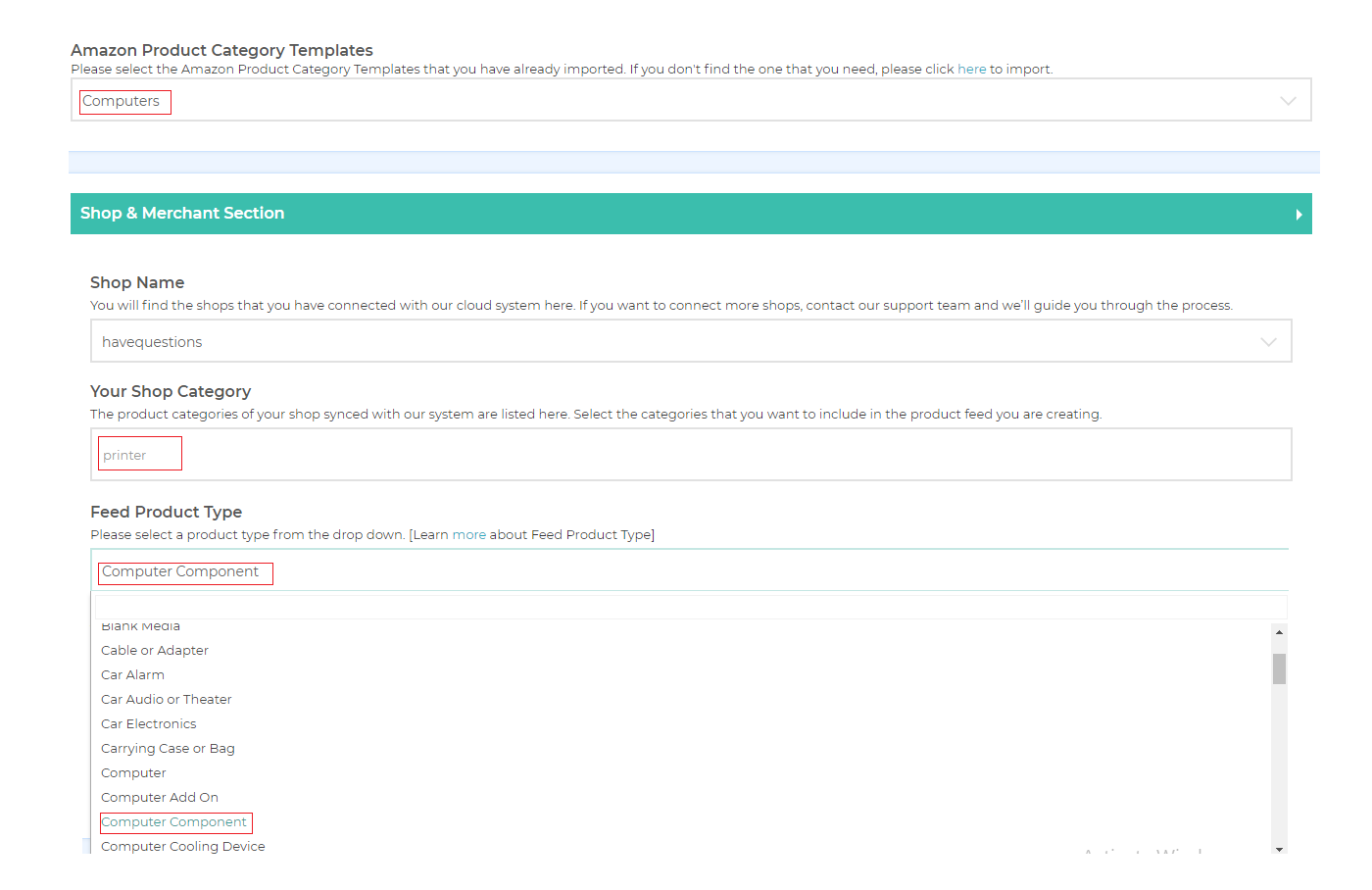Open the Feed Product Type dropdown
Image resolution: width=1372 pixels, height=890 pixels.
(690, 570)
